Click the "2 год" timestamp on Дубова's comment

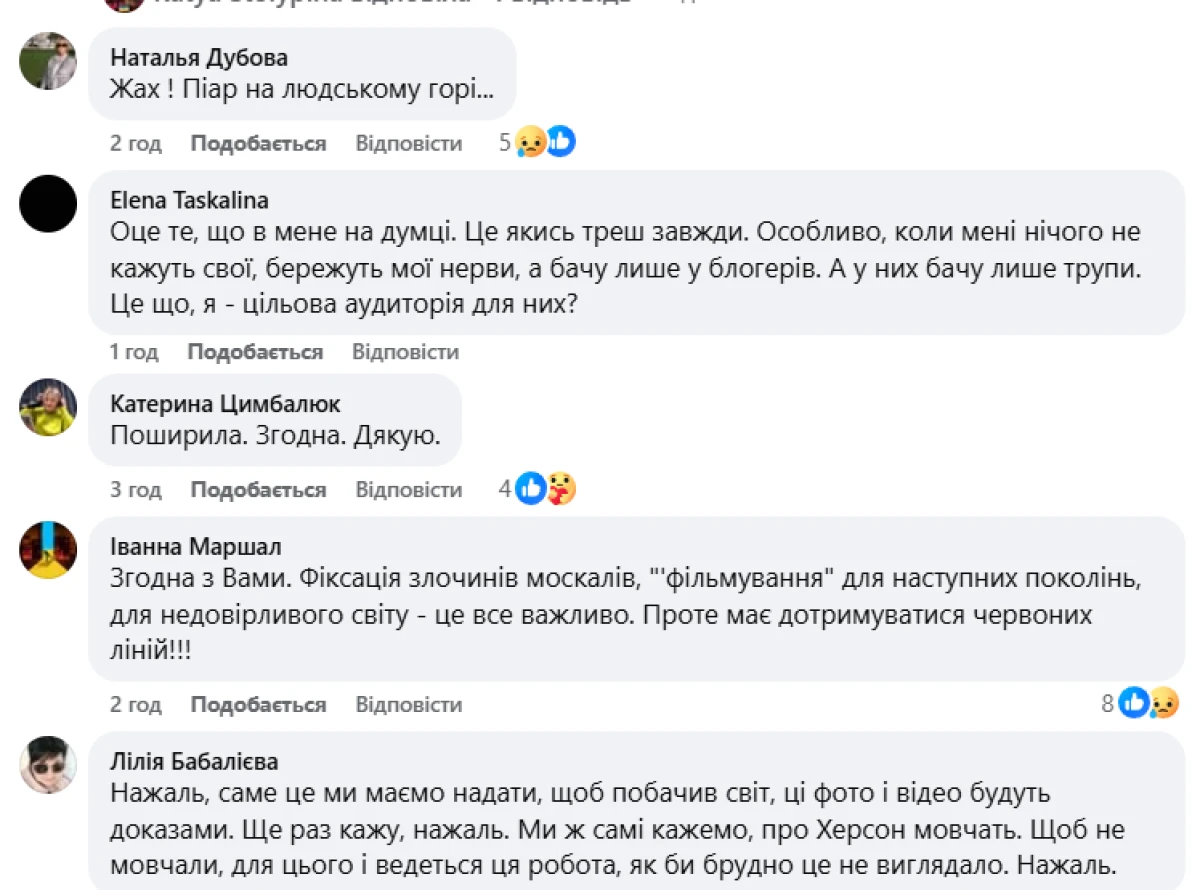coord(136,143)
